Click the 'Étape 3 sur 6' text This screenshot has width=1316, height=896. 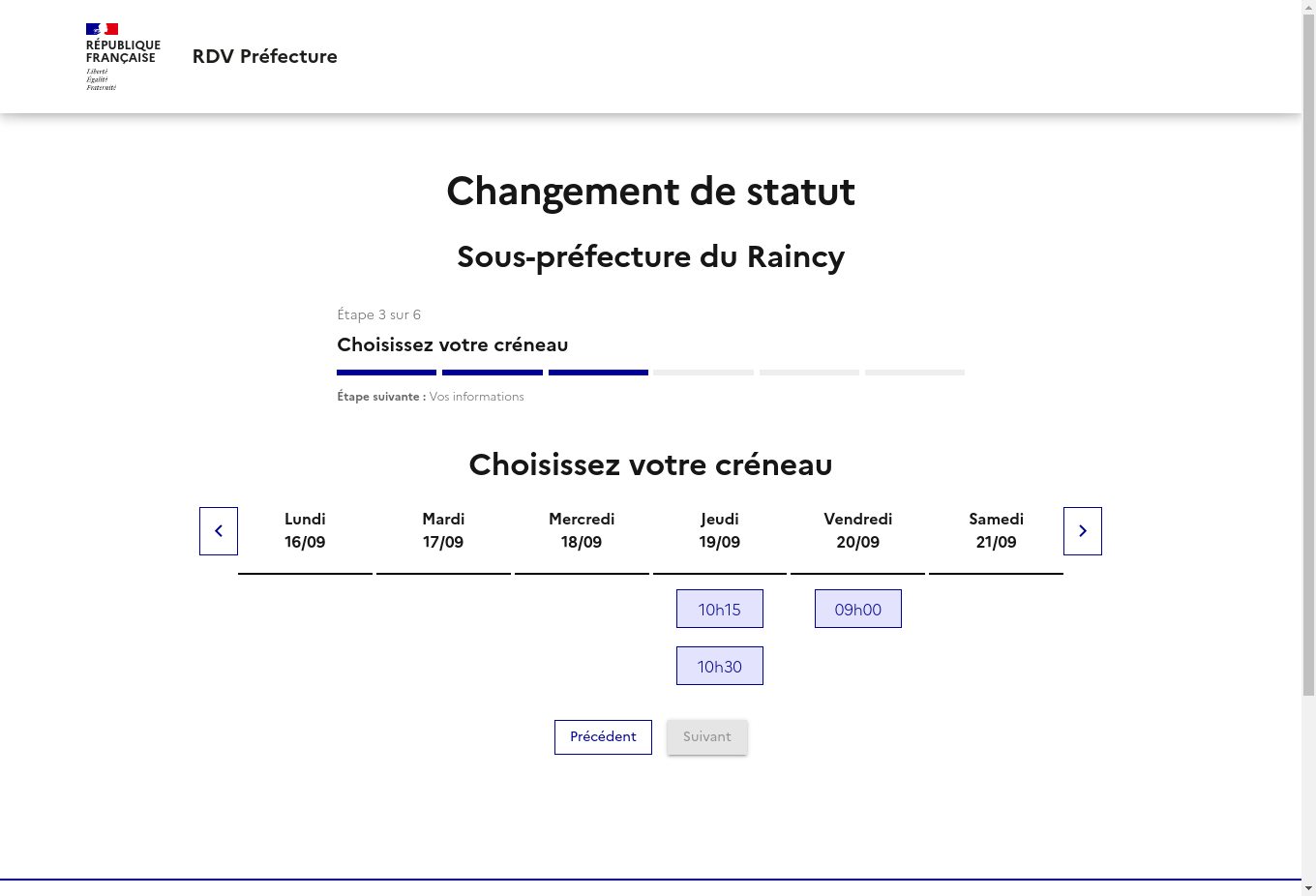tap(378, 314)
